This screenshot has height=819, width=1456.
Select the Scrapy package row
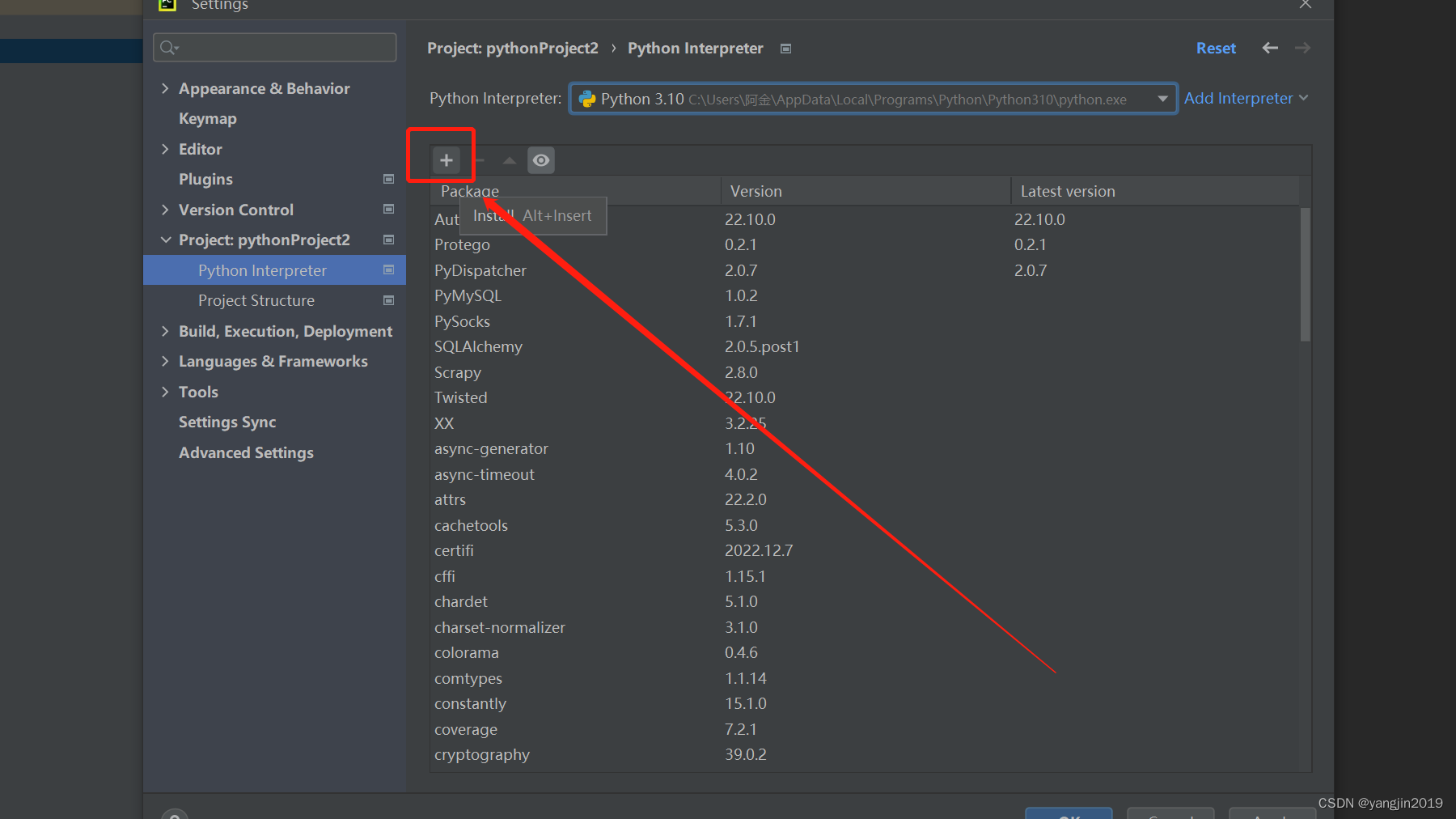pyautogui.click(x=865, y=372)
